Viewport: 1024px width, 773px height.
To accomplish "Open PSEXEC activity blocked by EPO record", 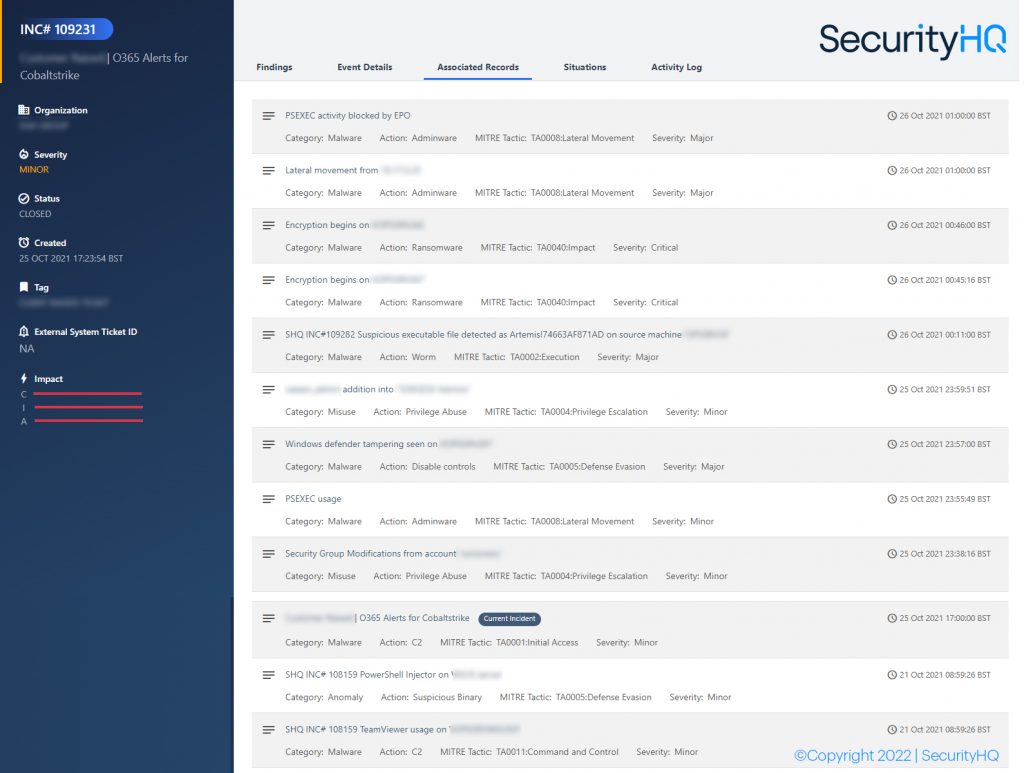I will pyautogui.click(x=347, y=116).
